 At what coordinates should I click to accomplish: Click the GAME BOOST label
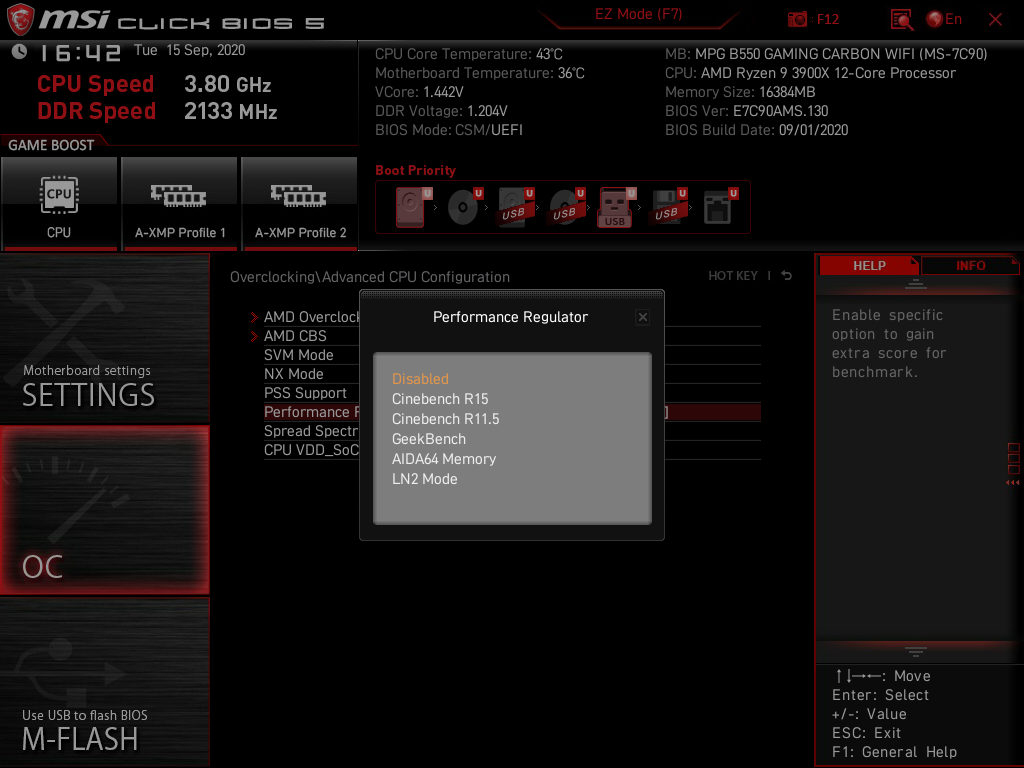51,145
